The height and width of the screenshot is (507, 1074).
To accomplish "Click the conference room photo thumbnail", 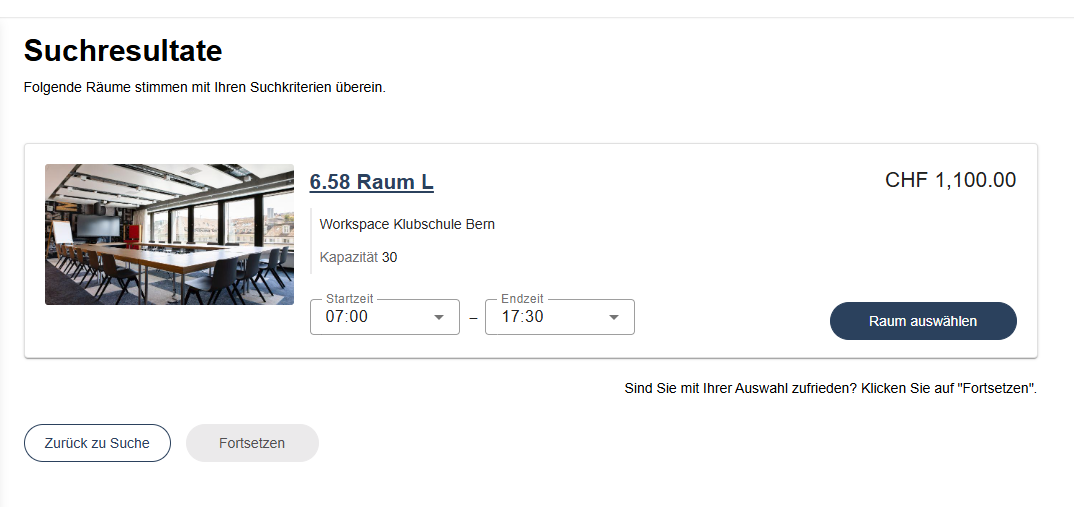I will point(169,234).
